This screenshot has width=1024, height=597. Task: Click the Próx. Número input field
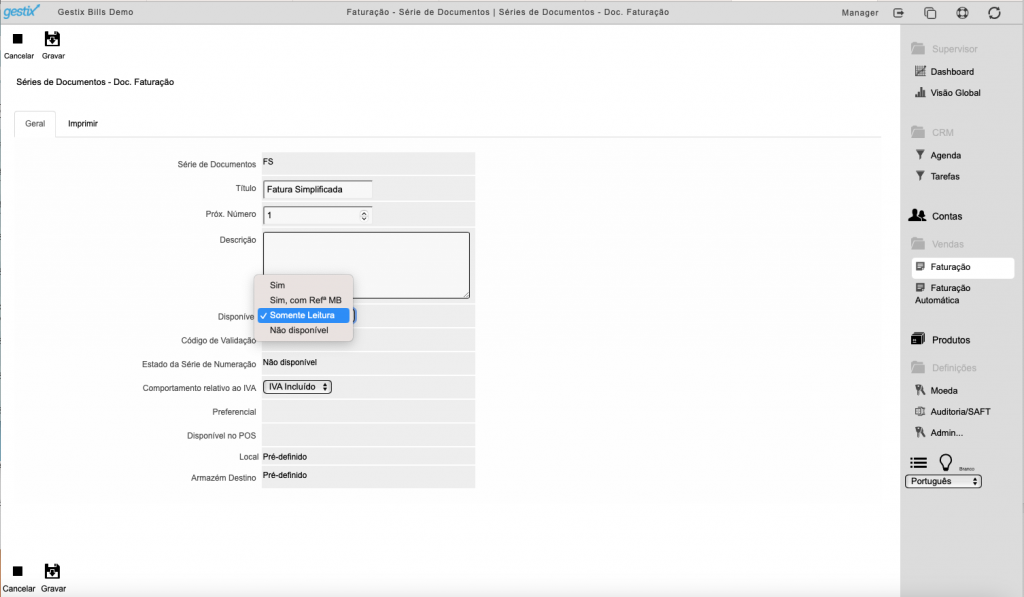[317, 216]
